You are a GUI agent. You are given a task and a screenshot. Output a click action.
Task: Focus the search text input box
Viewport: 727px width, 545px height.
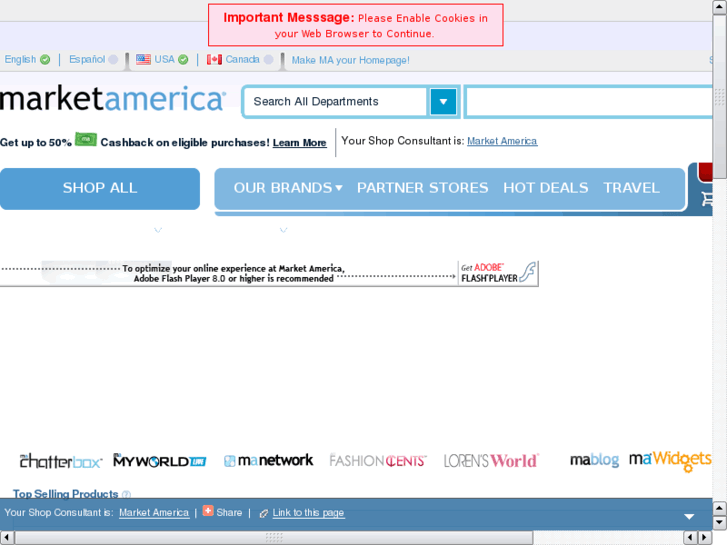(589, 102)
